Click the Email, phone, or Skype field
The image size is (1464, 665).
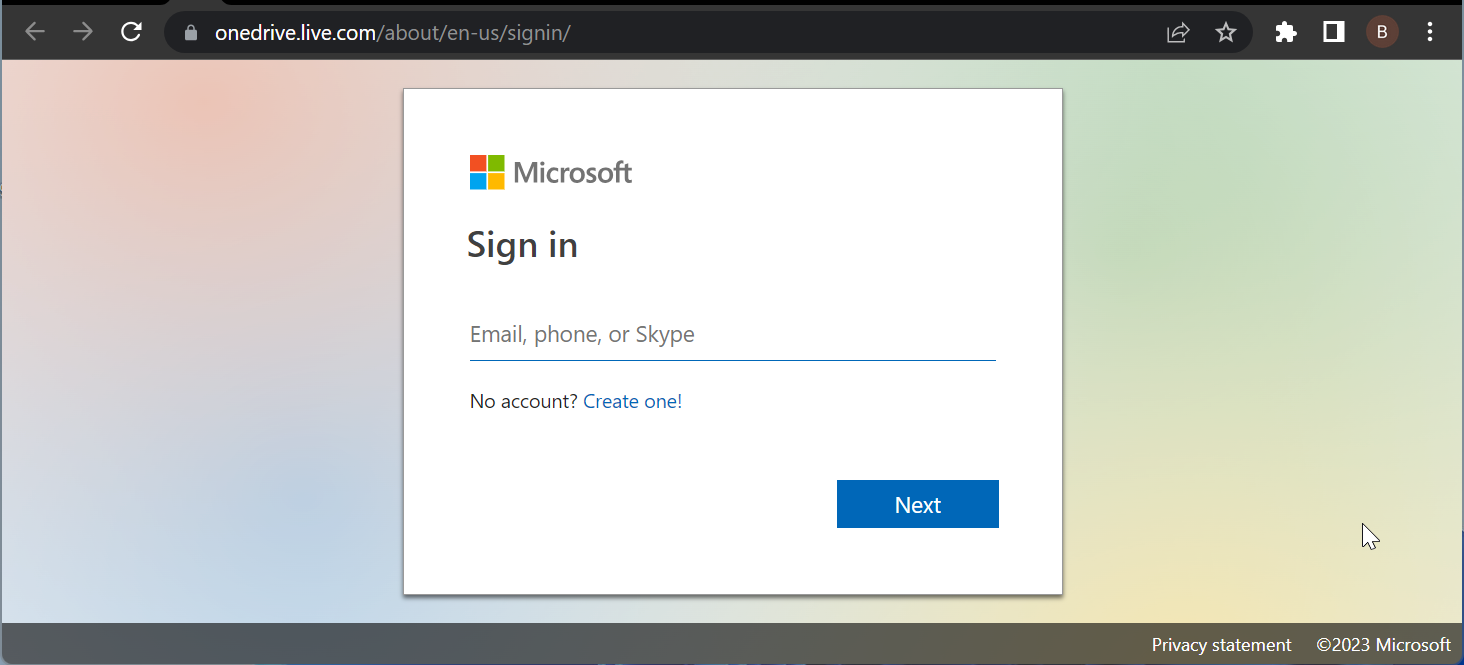(x=733, y=335)
